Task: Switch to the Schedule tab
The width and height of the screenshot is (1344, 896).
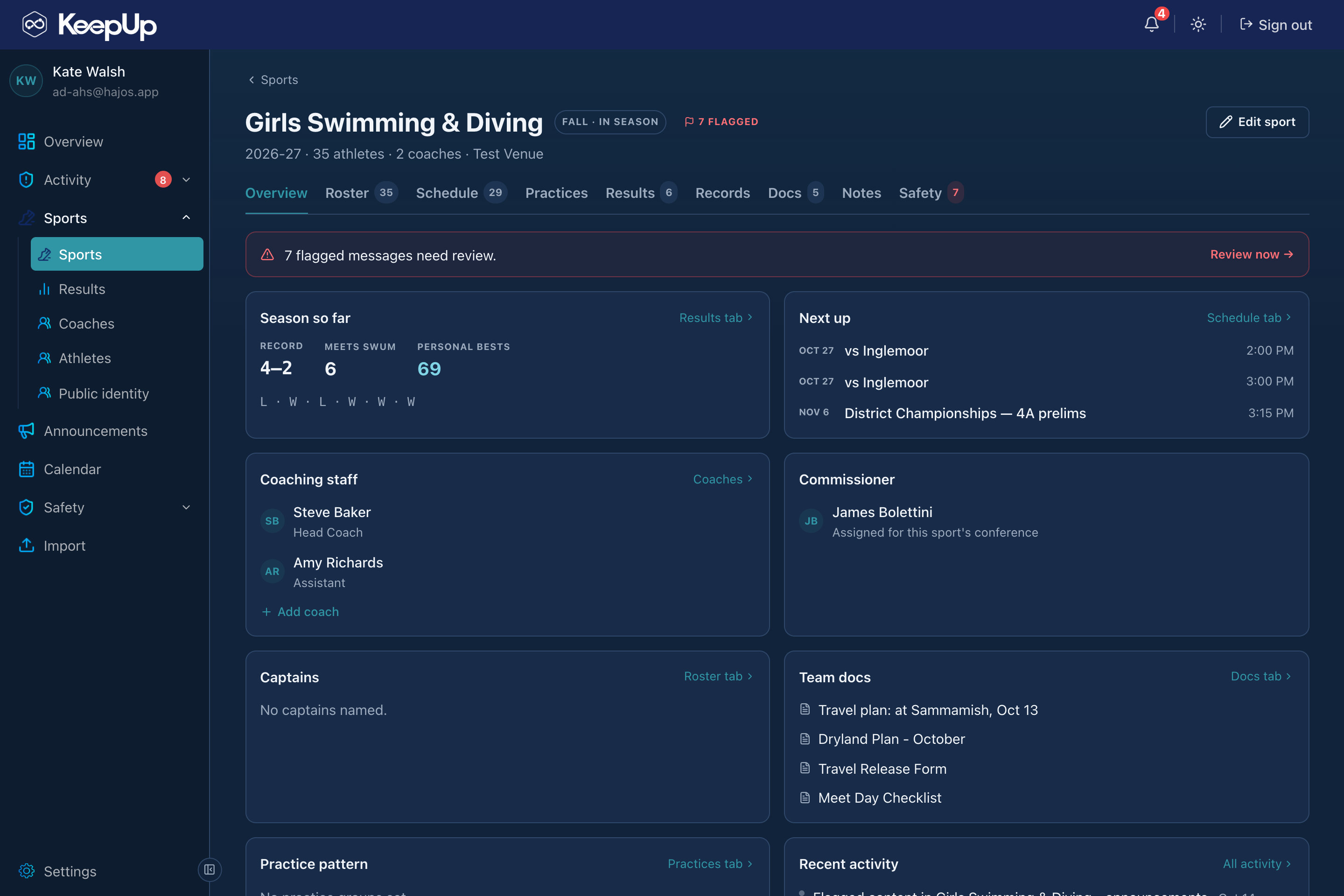Action: pyautogui.click(x=461, y=193)
